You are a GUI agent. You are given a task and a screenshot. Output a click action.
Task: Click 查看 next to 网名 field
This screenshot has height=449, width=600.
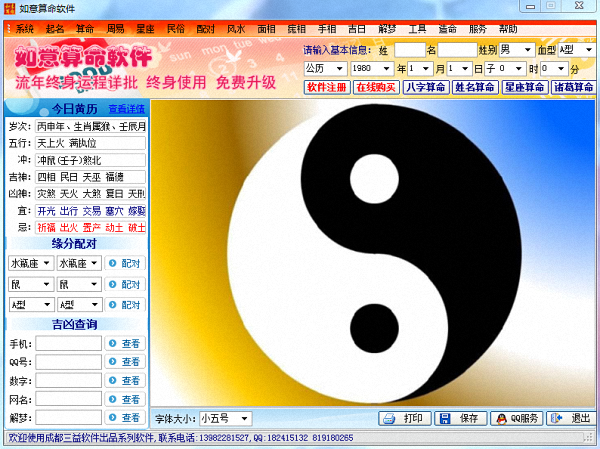(126, 399)
